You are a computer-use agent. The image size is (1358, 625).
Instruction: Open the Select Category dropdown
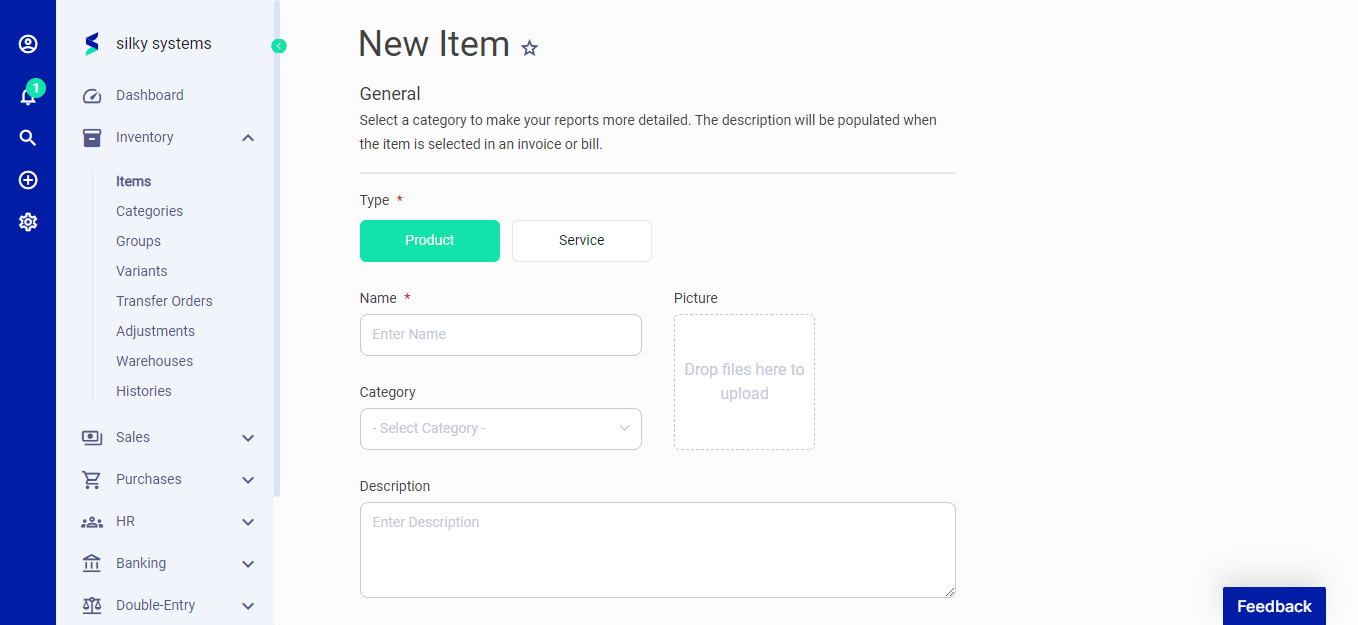tap(501, 429)
